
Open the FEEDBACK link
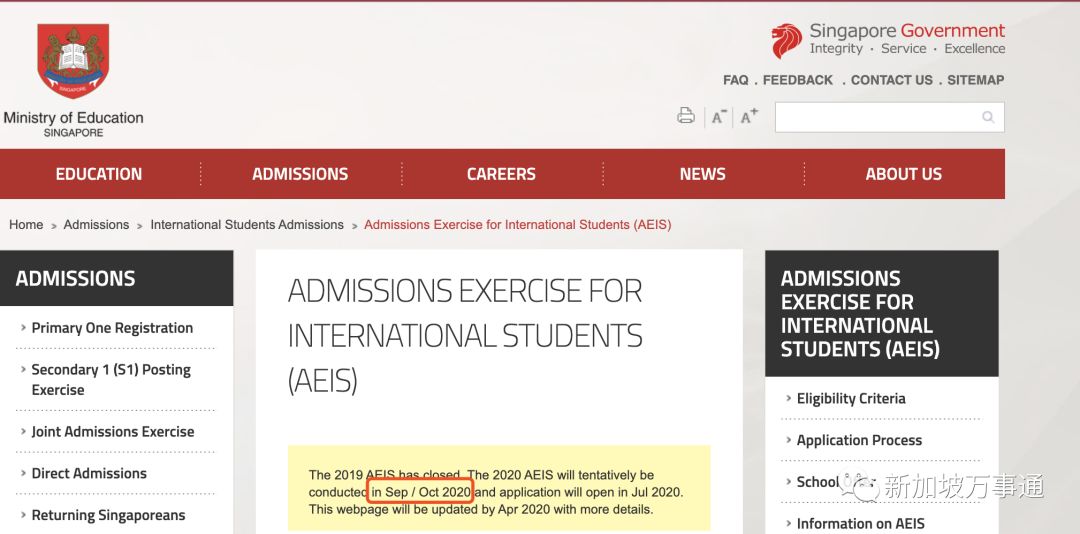(x=797, y=80)
